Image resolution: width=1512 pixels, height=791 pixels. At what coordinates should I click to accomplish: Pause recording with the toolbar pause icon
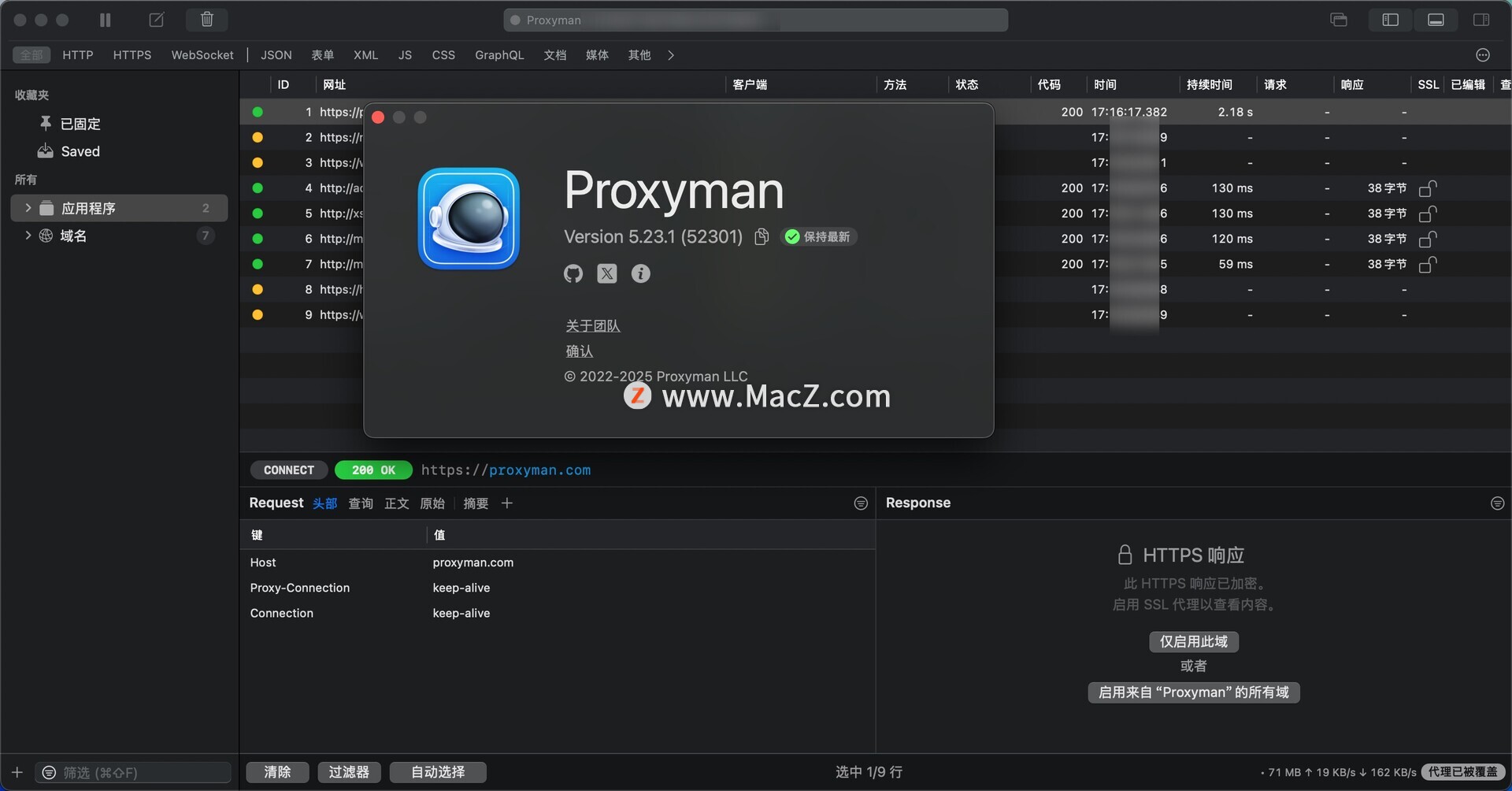click(105, 20)
